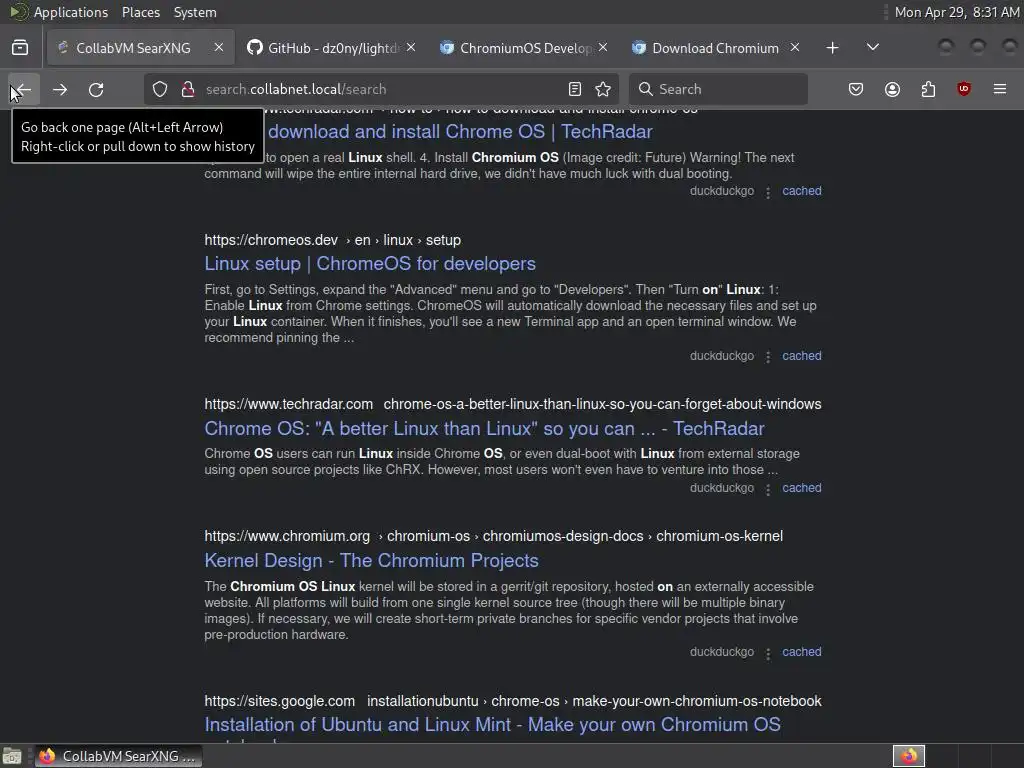Open 'A better Linux than Linux' TechRadar link
This screenshot has width=1024, height=768.
point(484,428)
